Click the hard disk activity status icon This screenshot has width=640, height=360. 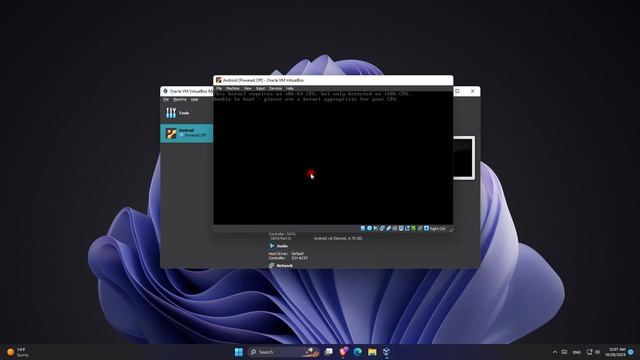pyautogui.click(x=363, y=229)
